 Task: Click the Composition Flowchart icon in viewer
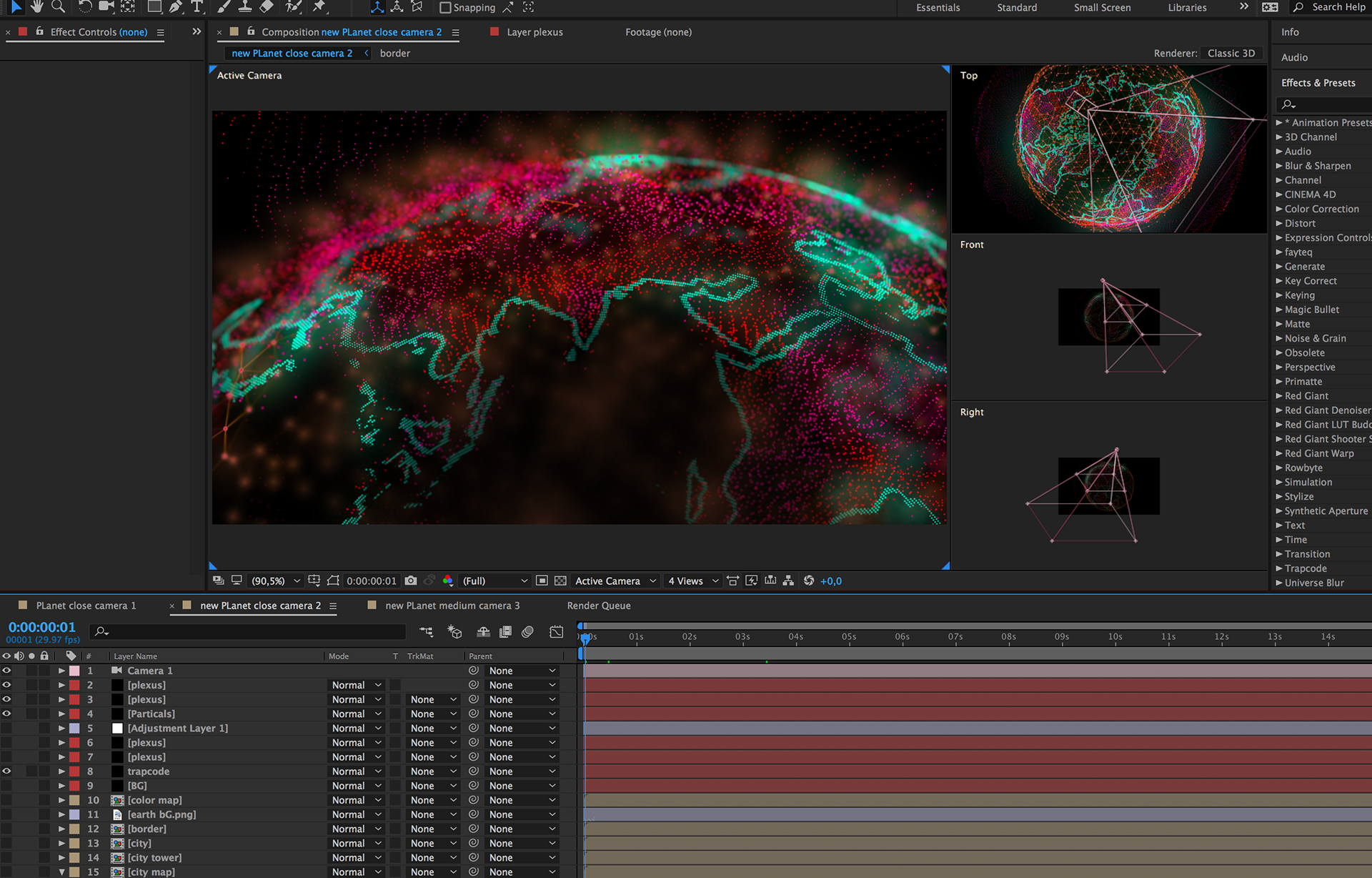coord(788,581)
